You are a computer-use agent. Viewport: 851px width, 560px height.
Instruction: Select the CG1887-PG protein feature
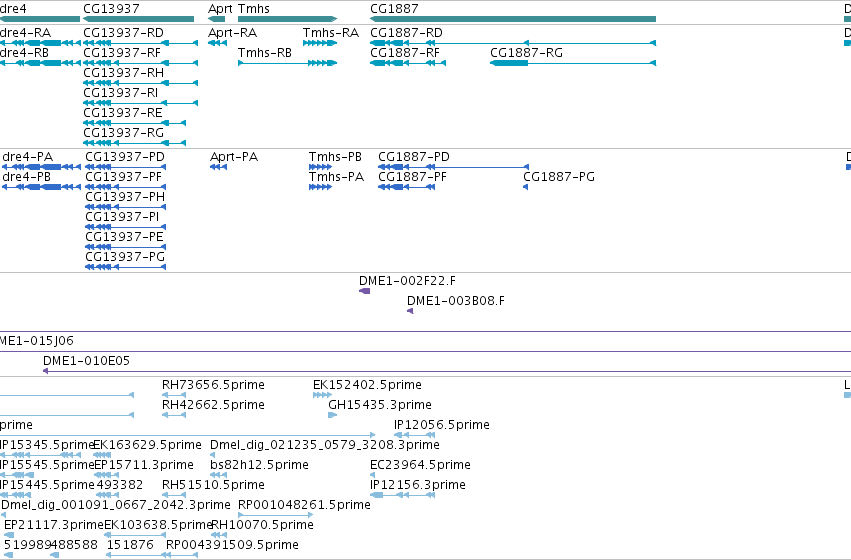coord(525,187)
